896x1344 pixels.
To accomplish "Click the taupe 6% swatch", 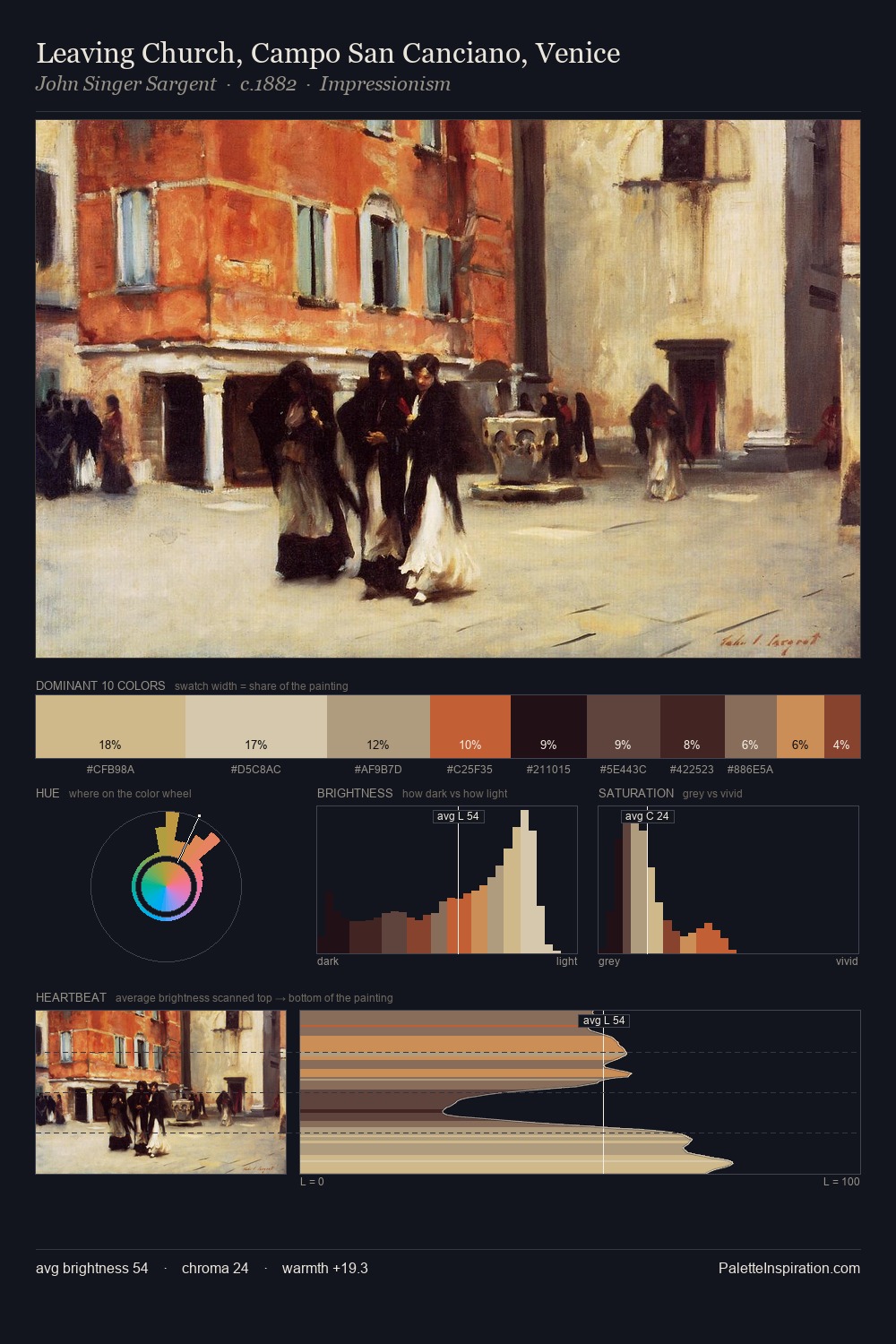I will point(750,727).
